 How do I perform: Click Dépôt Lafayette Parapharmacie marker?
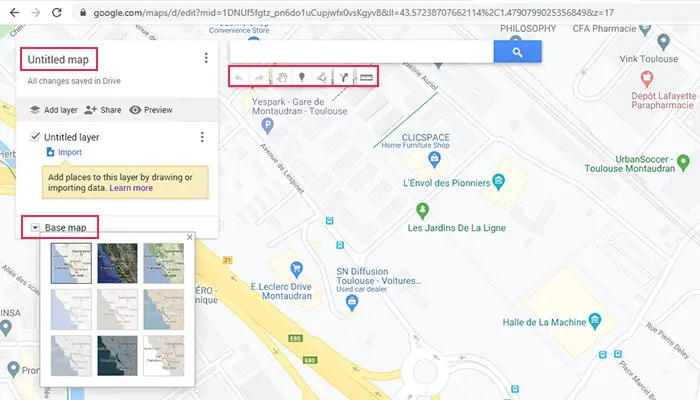pos(646,79)
